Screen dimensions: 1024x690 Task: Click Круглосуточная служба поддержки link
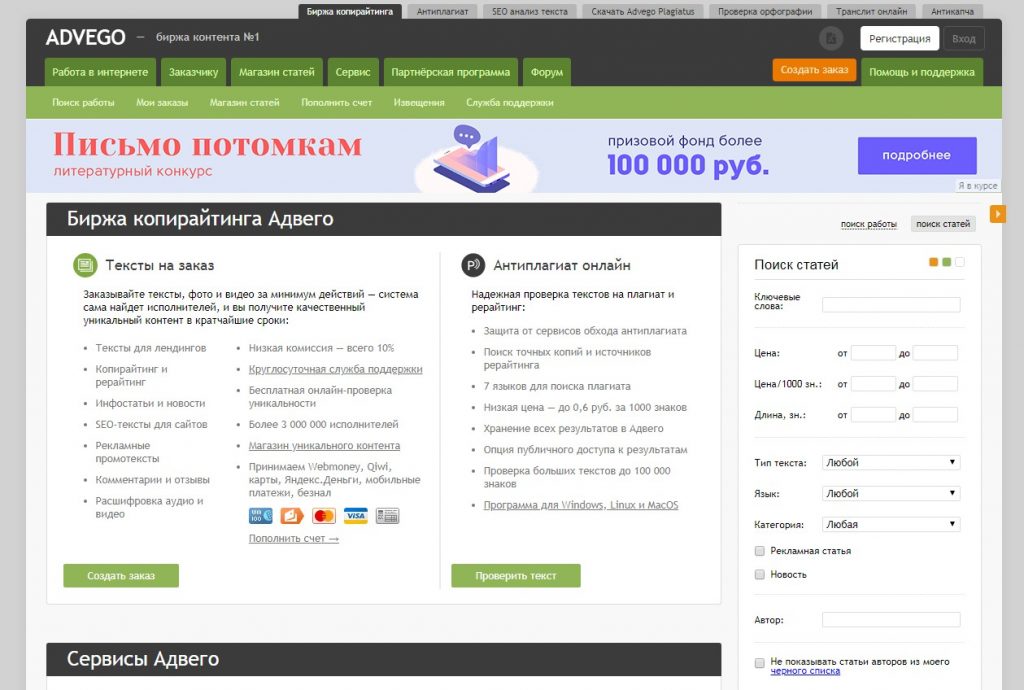coord(335,369)
